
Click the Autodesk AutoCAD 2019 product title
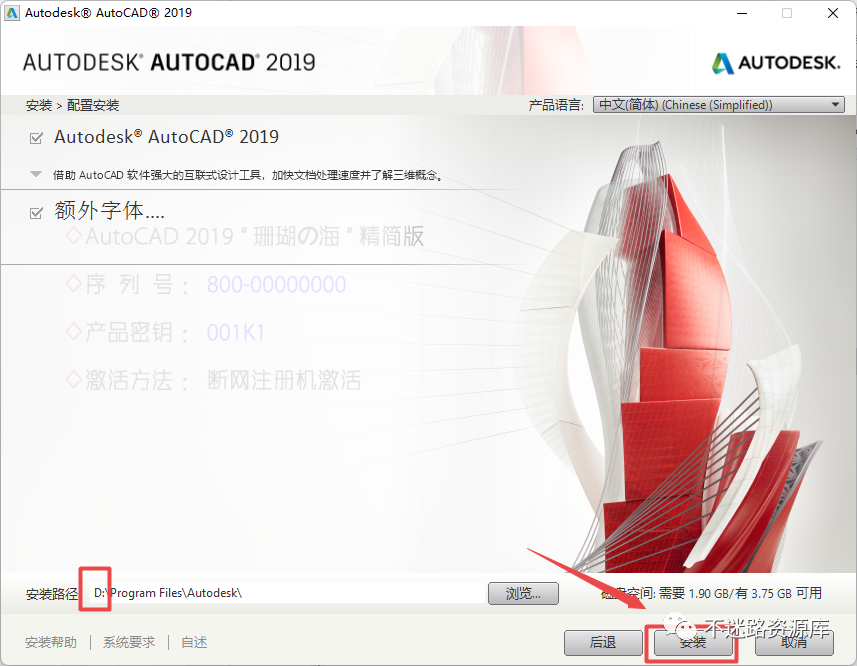click(x=166, y=137)
